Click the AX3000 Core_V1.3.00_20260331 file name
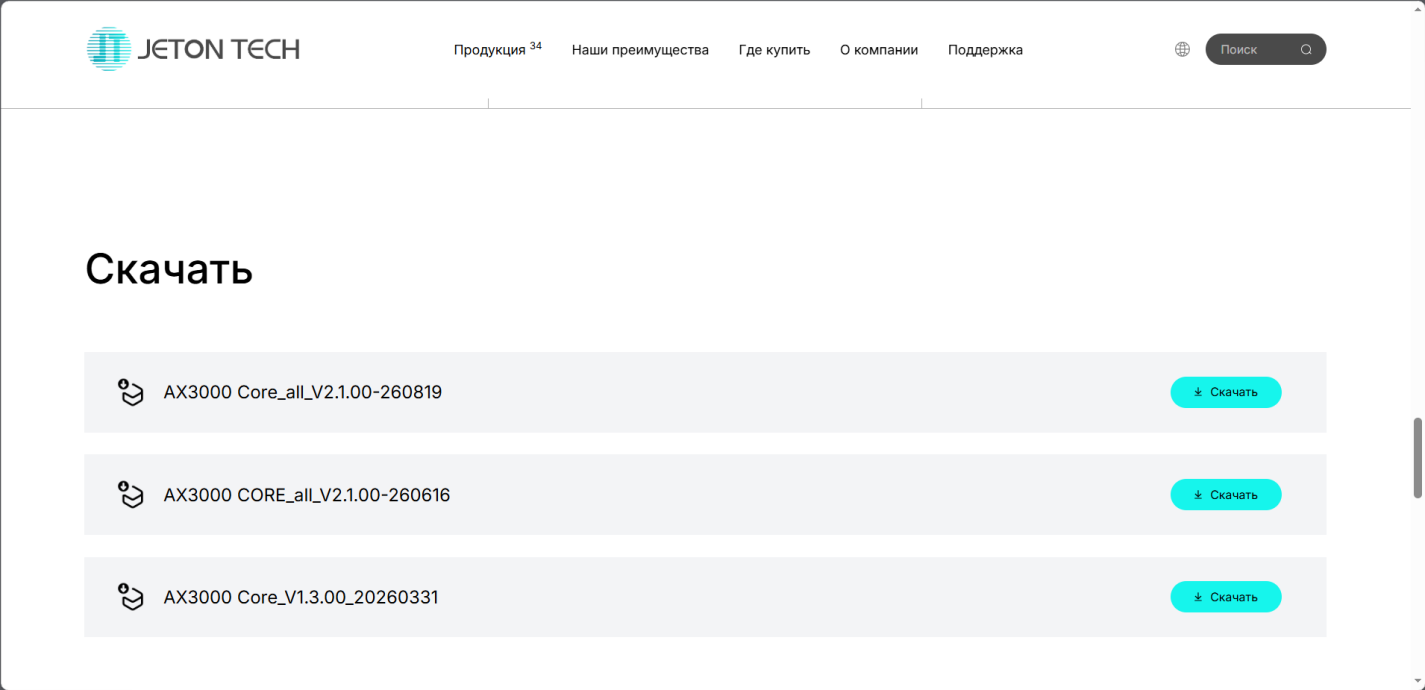This screenshot has height=690, width=1425. (x=301, y=597)
